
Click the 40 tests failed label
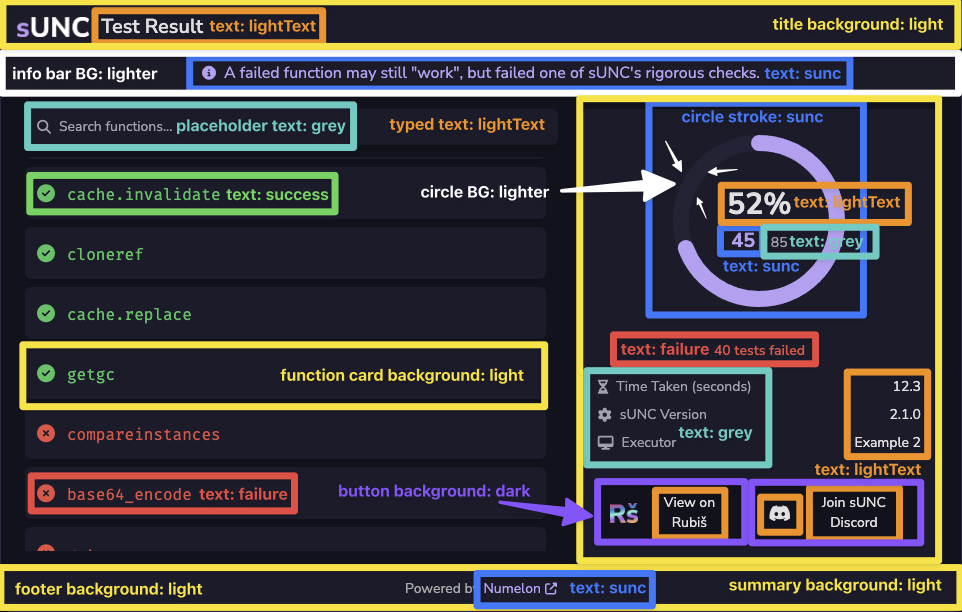tap(760, 350)
